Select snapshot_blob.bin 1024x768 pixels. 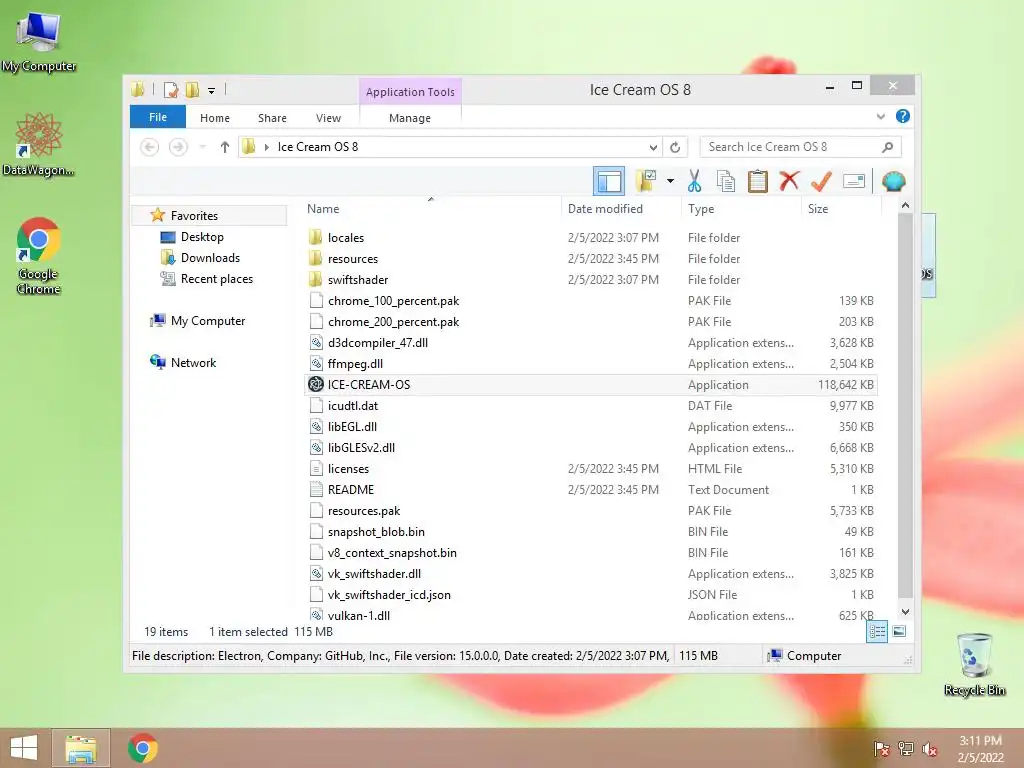tap(591, 532)
